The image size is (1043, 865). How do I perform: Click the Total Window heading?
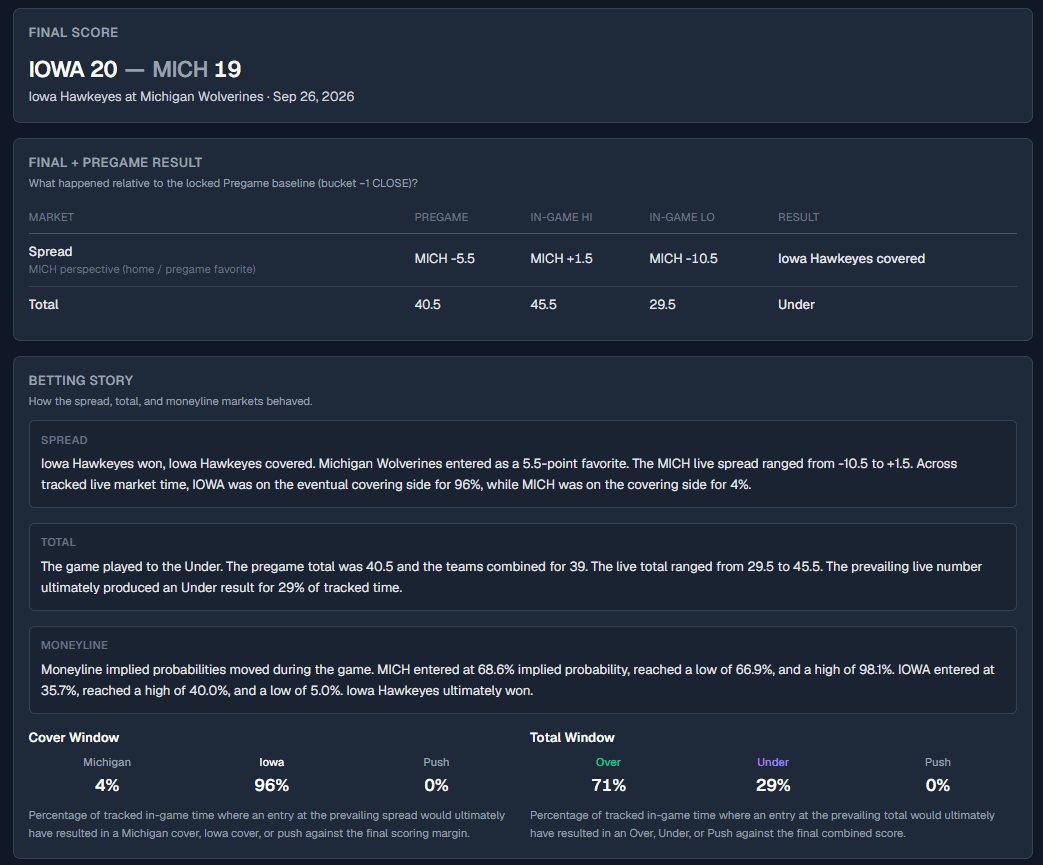click(x=572, y=737)
